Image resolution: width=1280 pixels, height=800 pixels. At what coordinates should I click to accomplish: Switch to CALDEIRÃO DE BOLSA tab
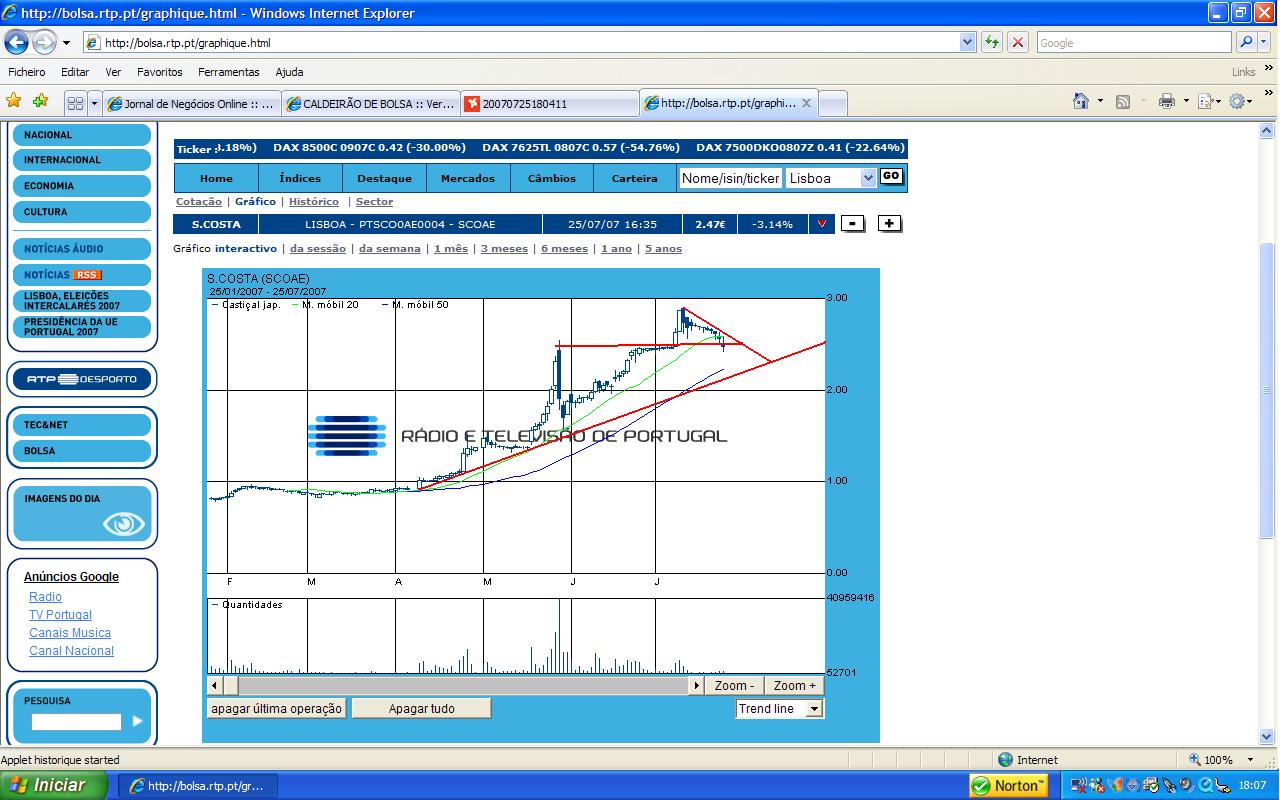371,103
